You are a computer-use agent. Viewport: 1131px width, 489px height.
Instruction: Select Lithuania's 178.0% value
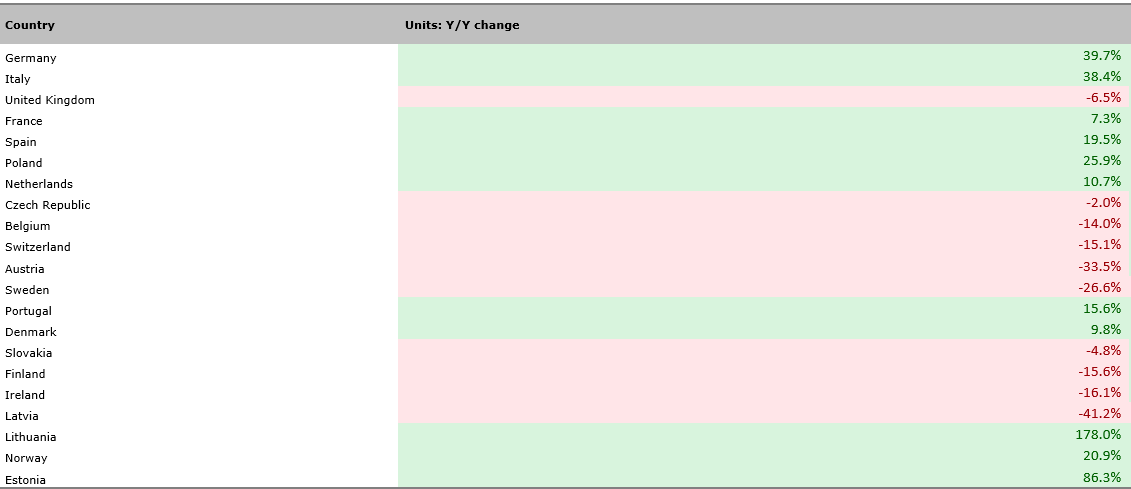[x=1097, y=435]
